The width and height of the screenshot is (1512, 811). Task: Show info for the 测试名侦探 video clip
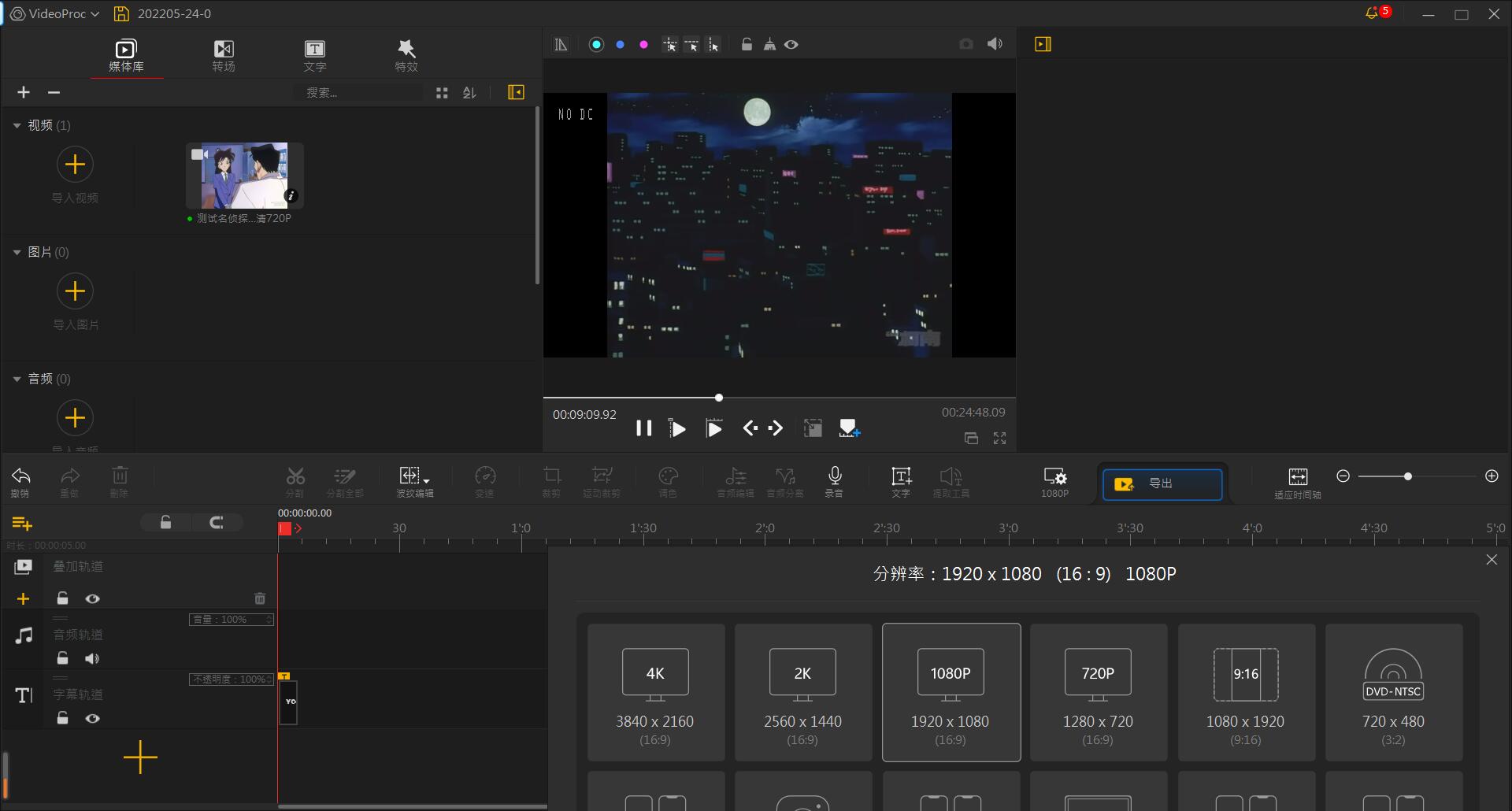[x=291, y=195]
